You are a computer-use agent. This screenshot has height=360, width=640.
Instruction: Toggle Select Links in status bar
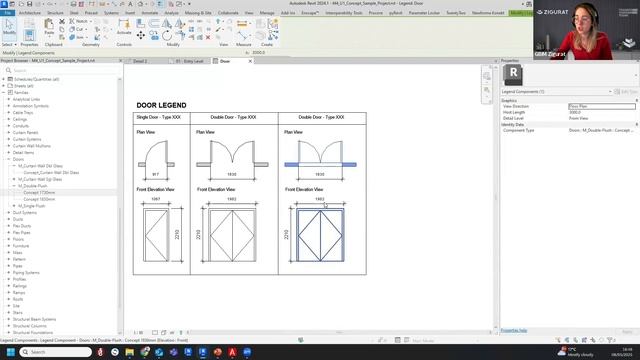[558, 340]
